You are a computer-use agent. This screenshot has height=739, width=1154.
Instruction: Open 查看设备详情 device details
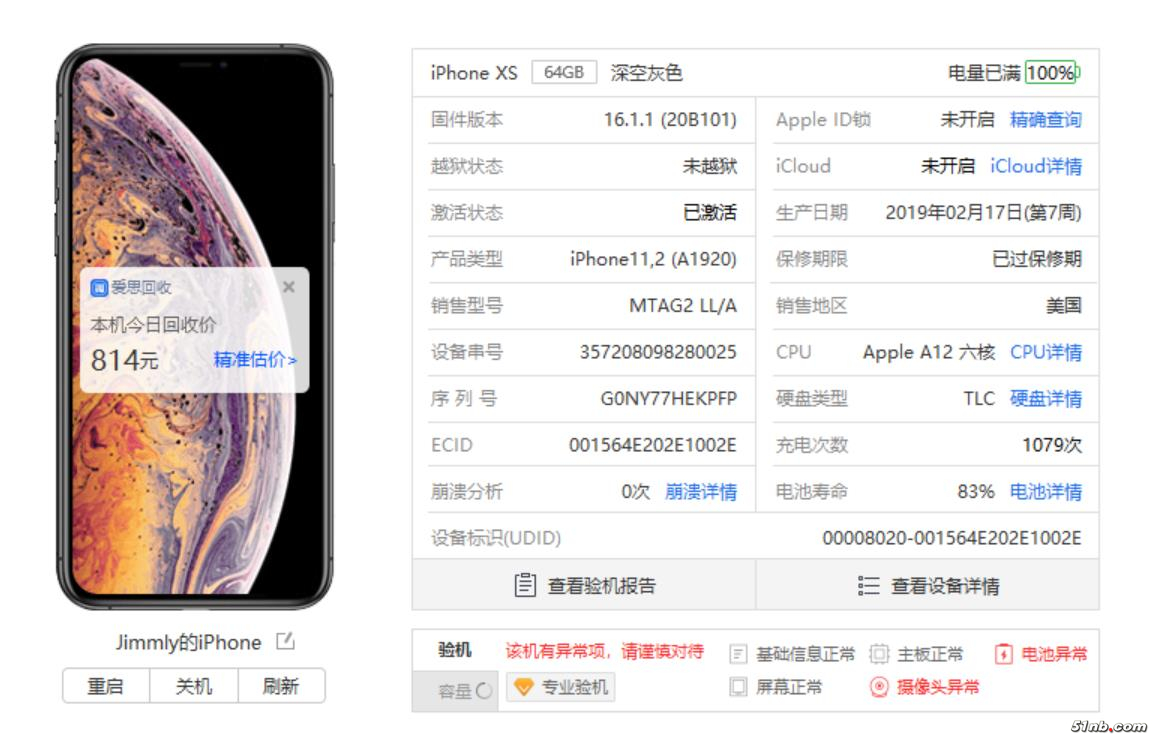(x=927, y=585)
